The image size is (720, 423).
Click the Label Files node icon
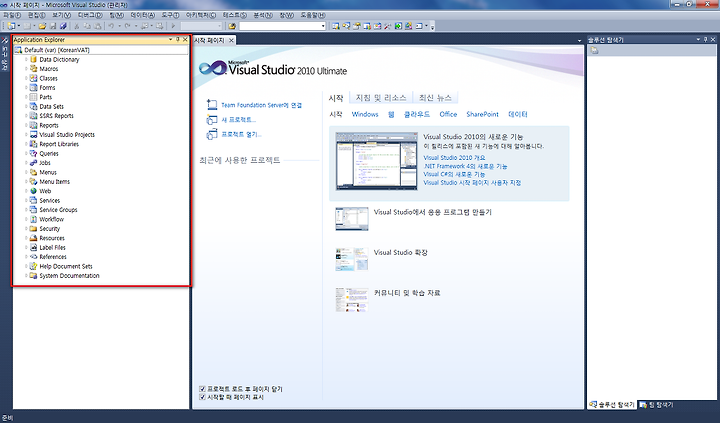pyautogui.click(x=33, y=247)
